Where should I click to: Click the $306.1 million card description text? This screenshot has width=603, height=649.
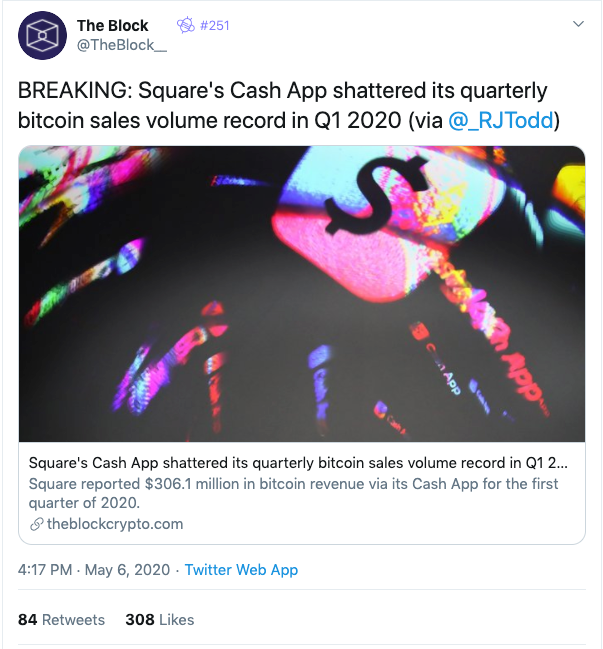tap(293, 493)
